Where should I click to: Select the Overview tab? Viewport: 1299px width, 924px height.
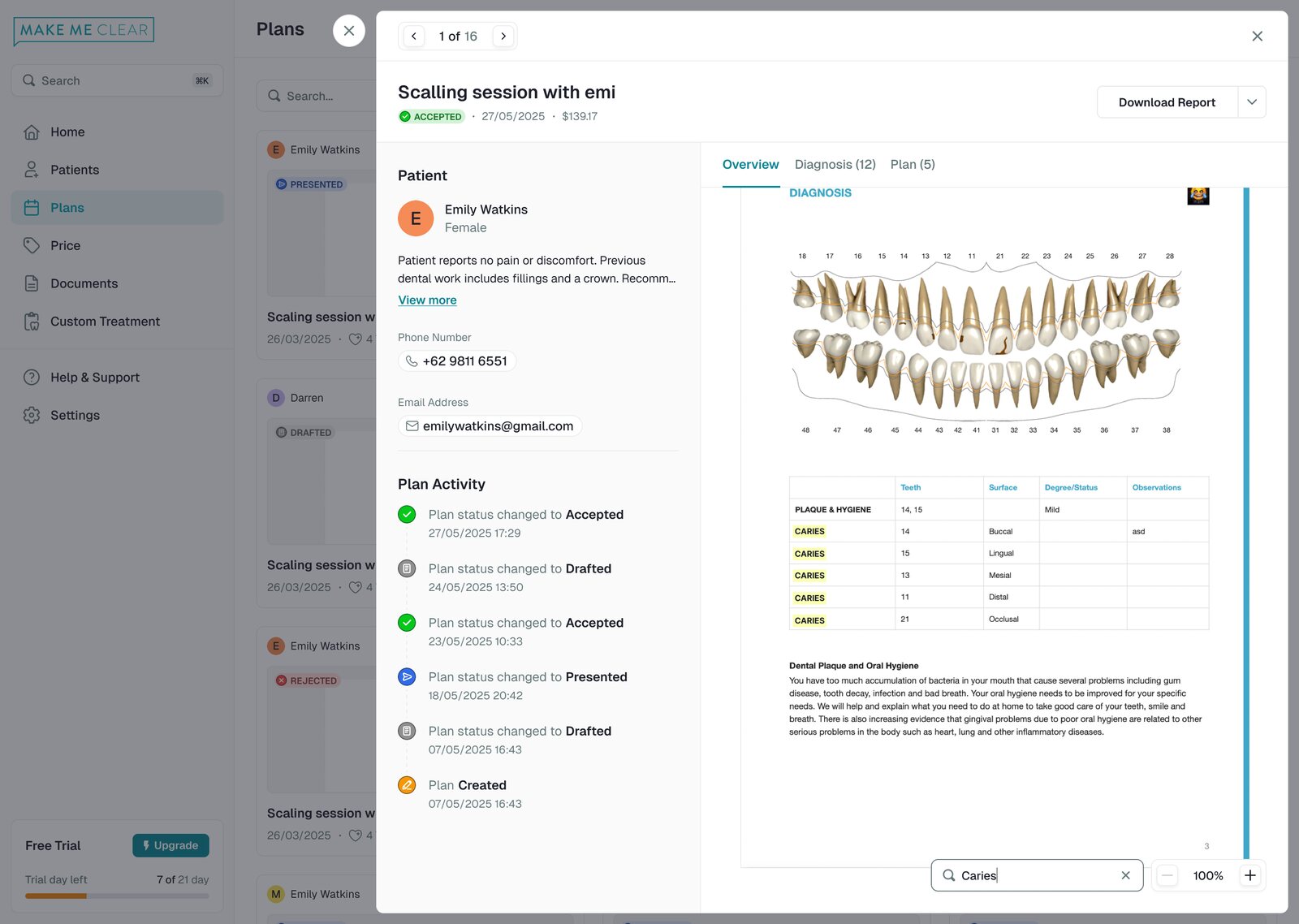tap(750, 164)
